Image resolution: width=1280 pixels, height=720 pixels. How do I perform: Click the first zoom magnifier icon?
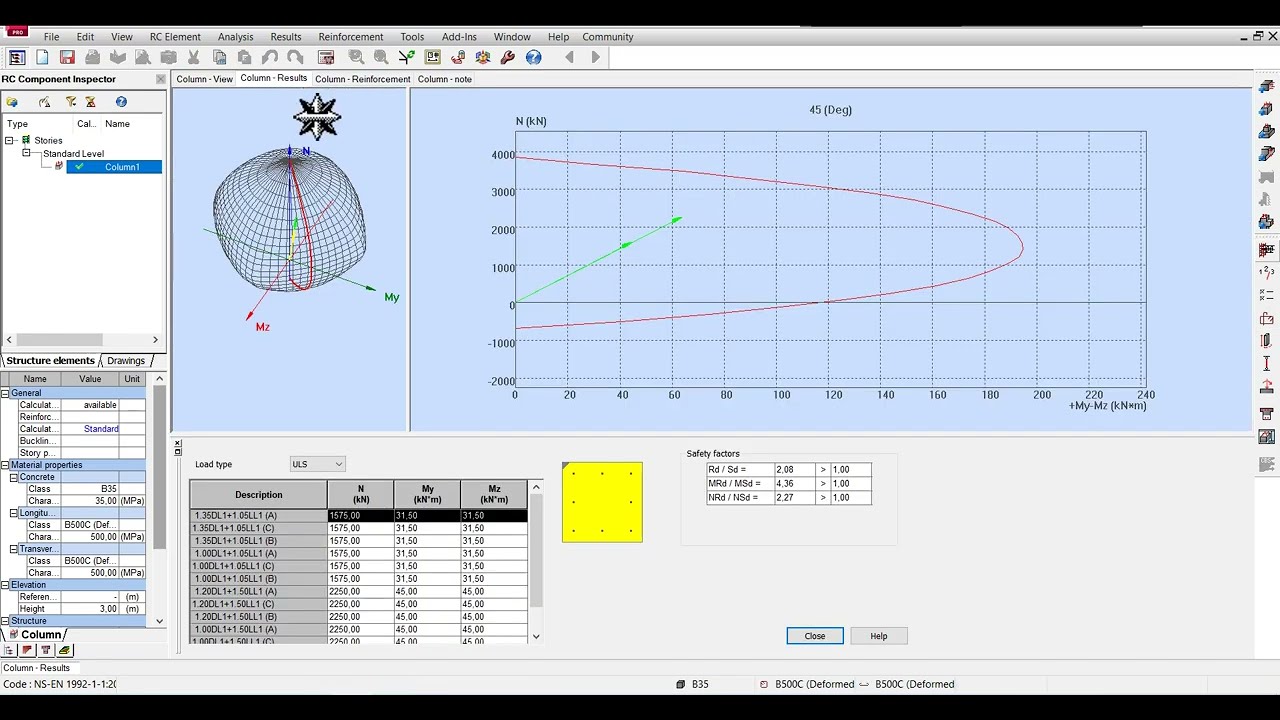pyautogui.click(x=356, y=58)
